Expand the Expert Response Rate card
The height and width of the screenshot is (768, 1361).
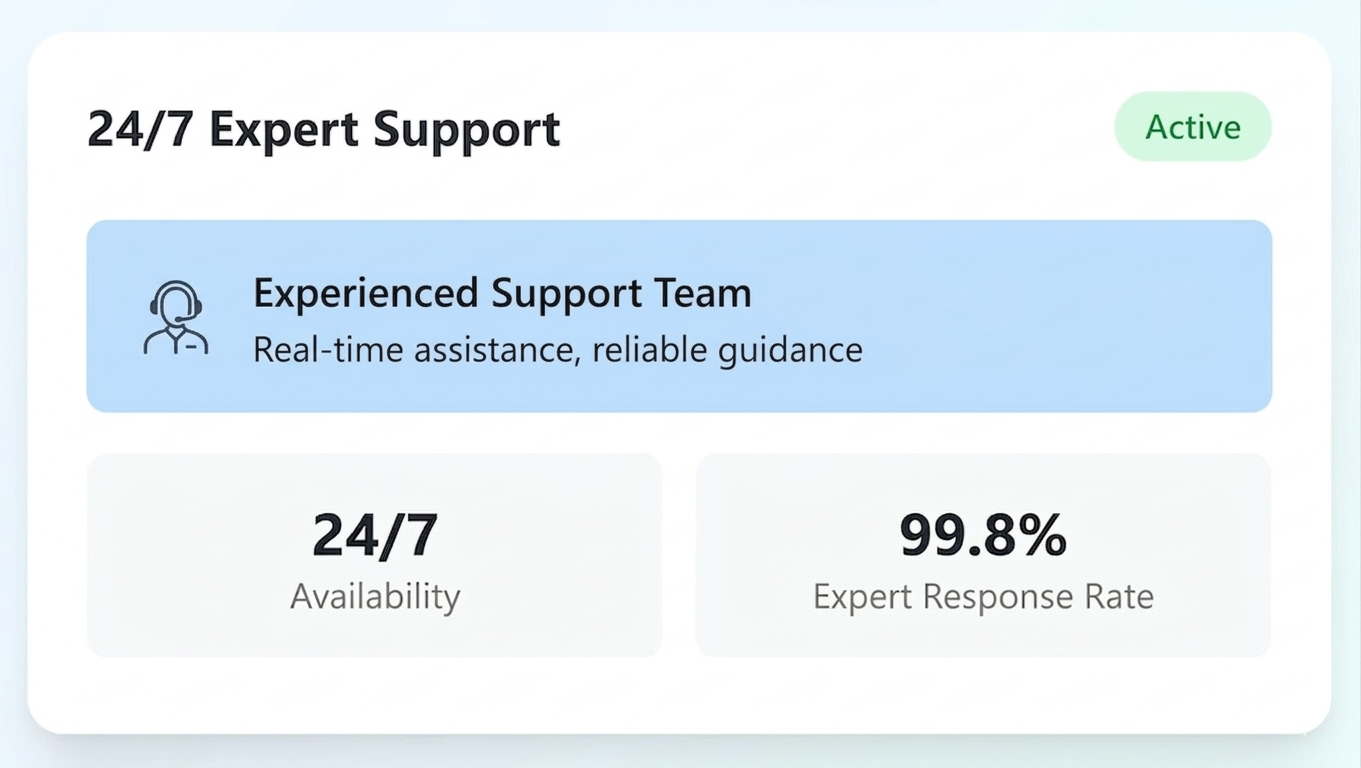pyautogui.click(x=983, y=555)
